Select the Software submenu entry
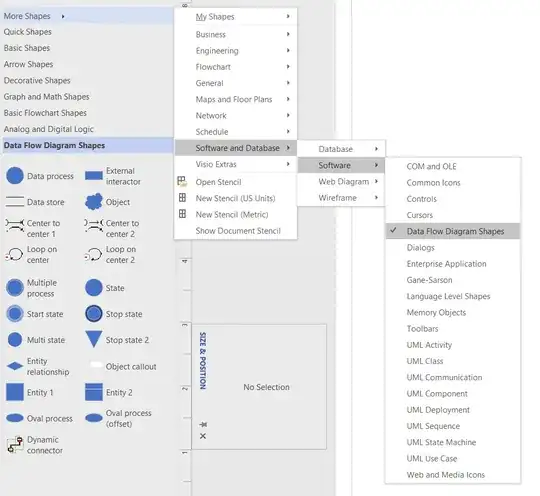The image size is (540, 496). pos(341,165)
